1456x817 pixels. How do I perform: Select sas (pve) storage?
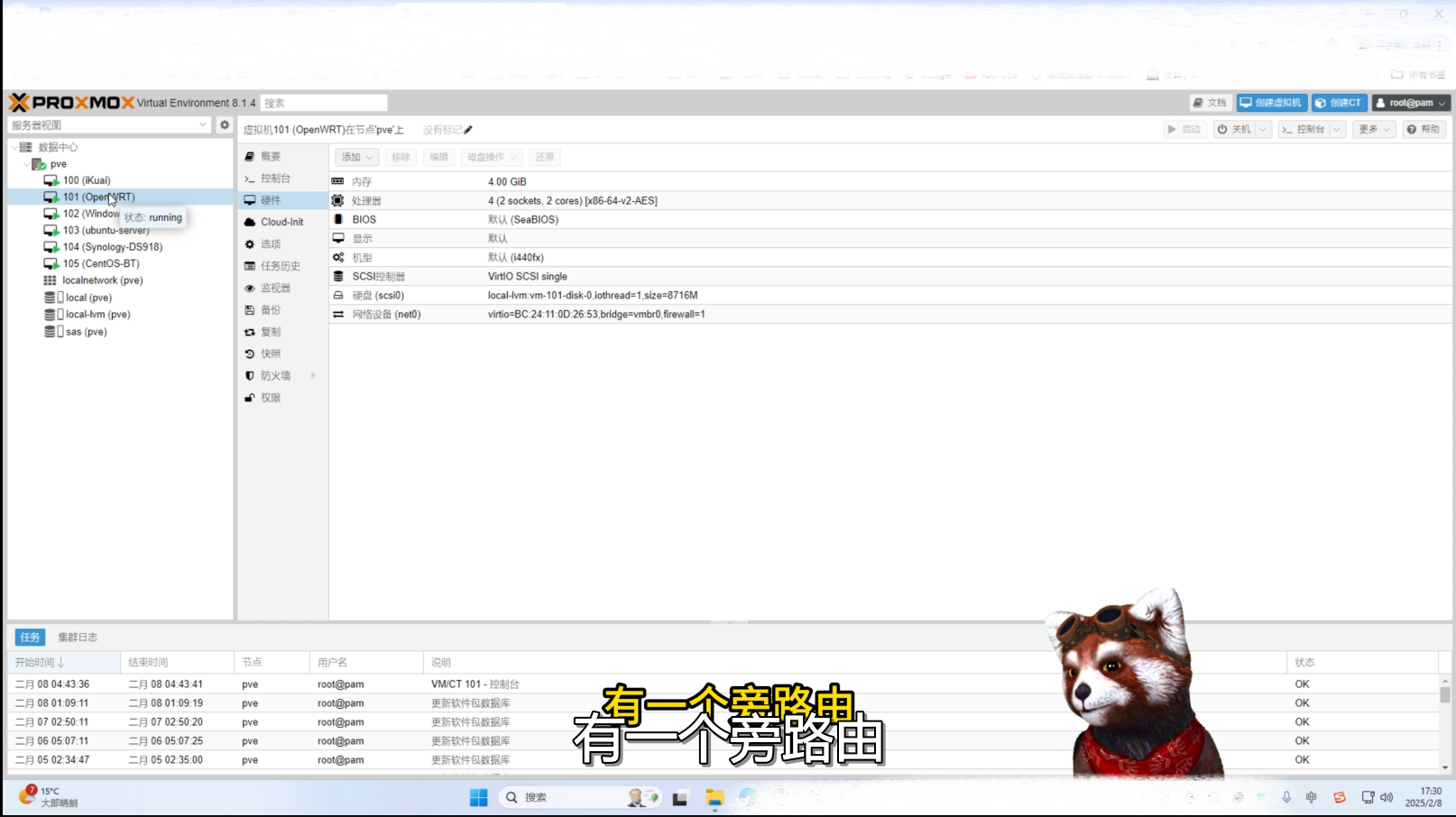(x=86, y=332)
